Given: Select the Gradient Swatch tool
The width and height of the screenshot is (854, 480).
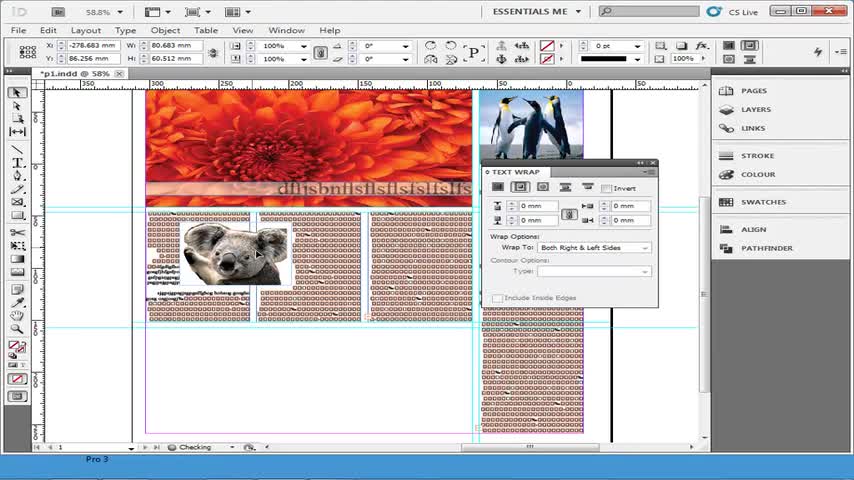Looking at the screenshot, I should point(17,259).
